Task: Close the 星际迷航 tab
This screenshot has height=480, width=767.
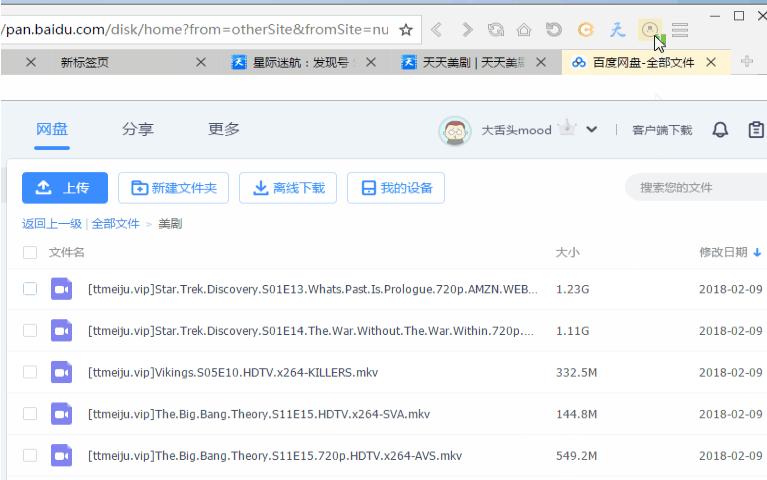Action: tap(371, 62)
